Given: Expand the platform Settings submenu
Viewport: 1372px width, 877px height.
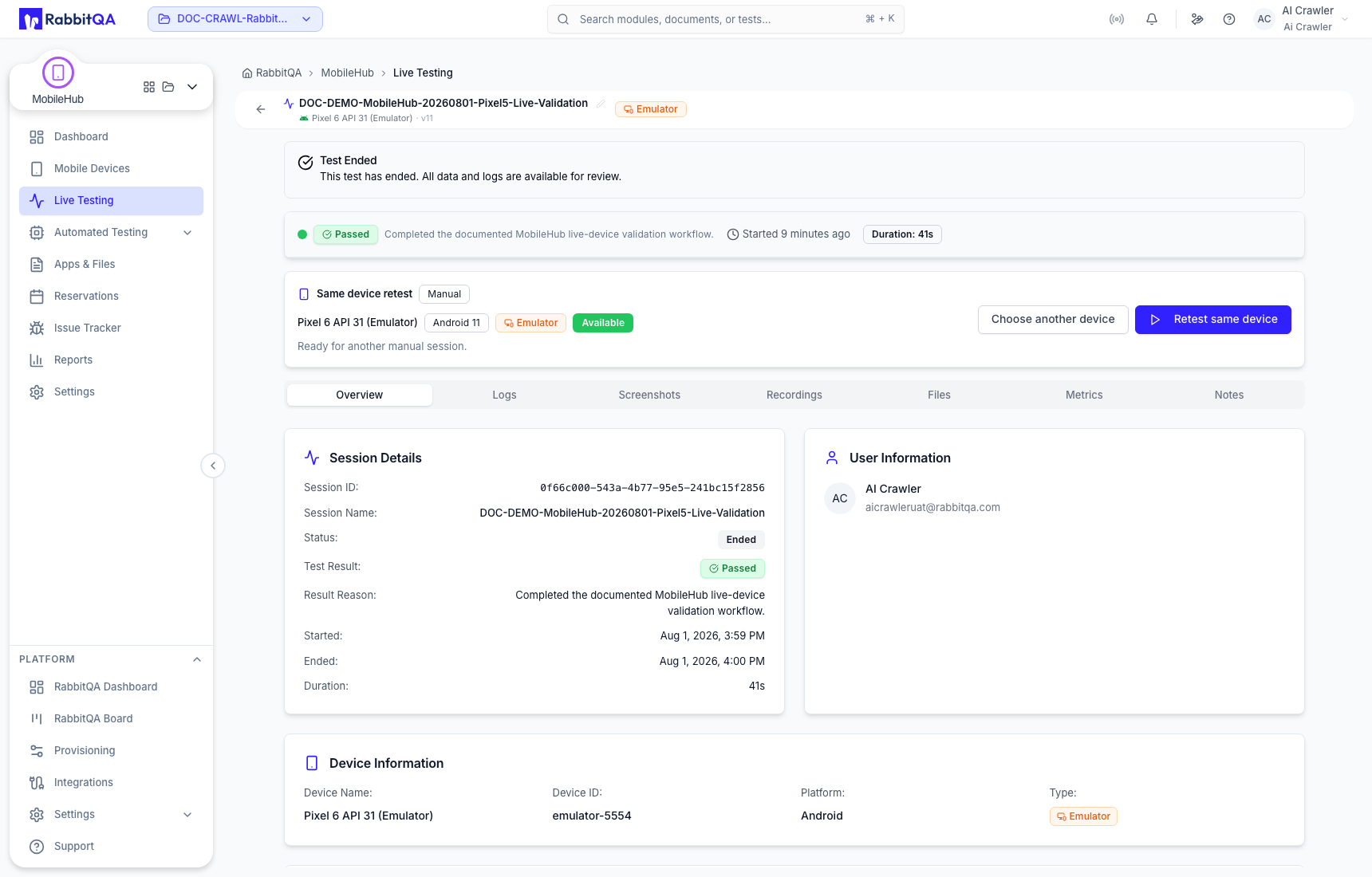Looking at the screenshot, I should click(187, 815).
